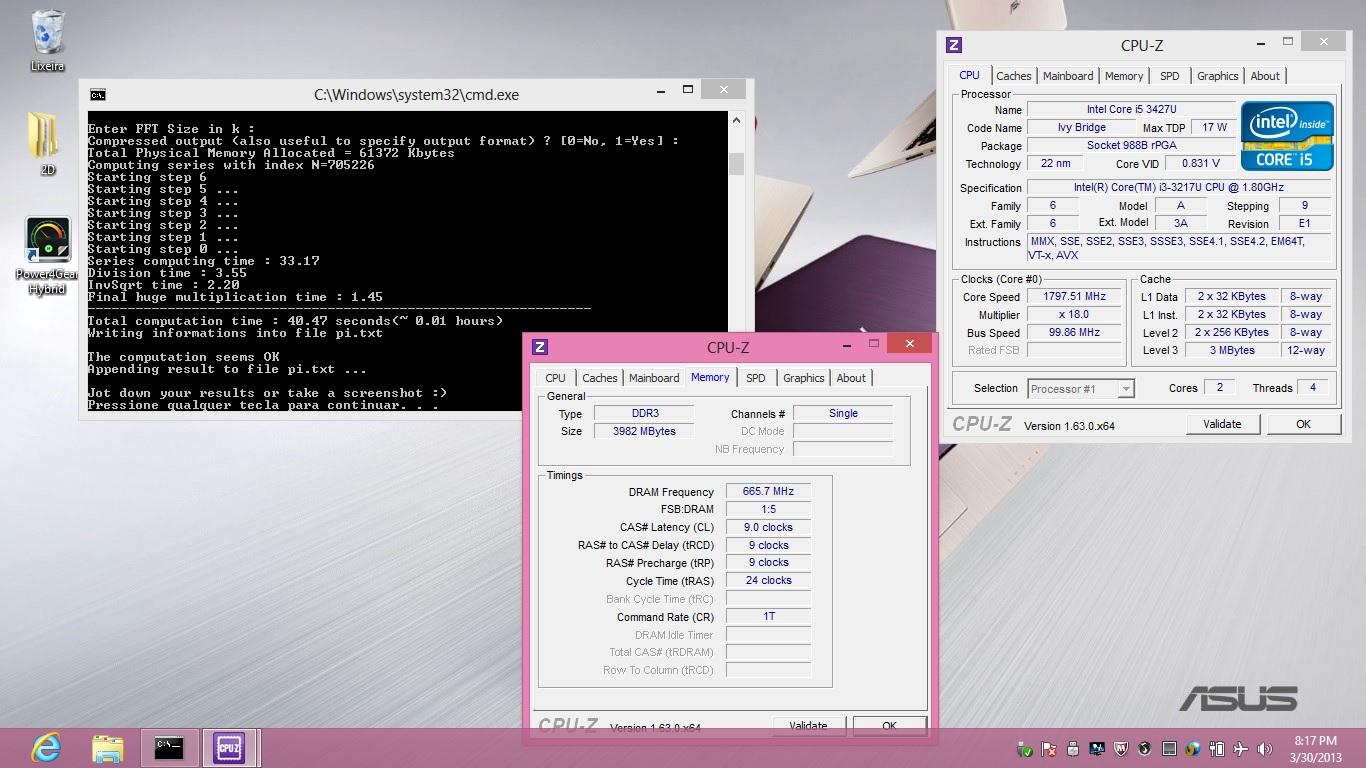Open Graphics tab in right CPU-Z window

point(1217,76)
